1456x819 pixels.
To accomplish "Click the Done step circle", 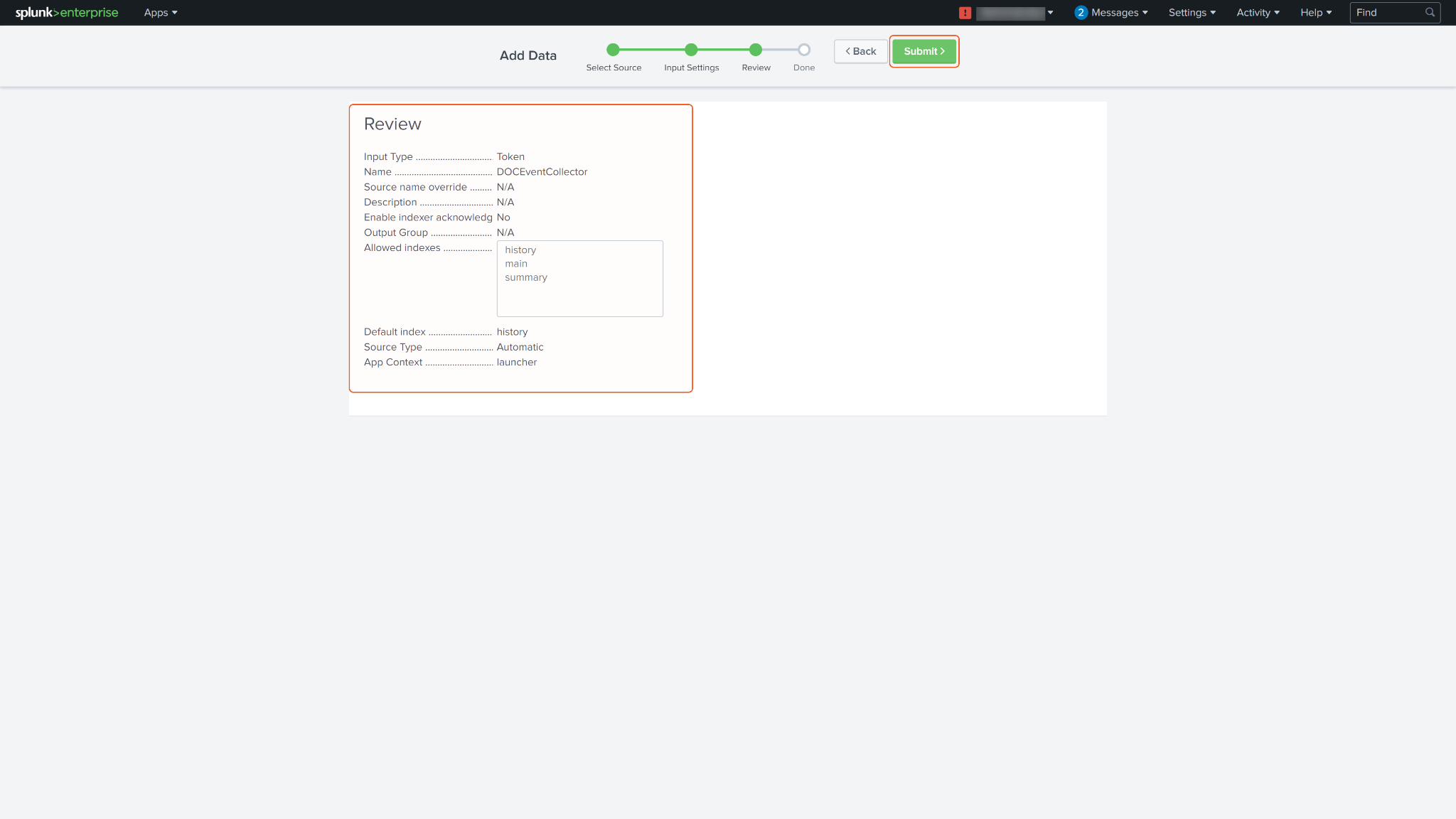I will [x=804, y=50].
